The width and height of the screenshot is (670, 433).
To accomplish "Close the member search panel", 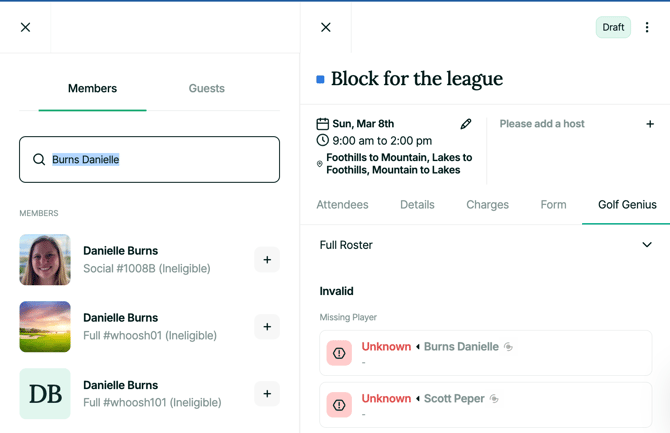I will point(26,28).
